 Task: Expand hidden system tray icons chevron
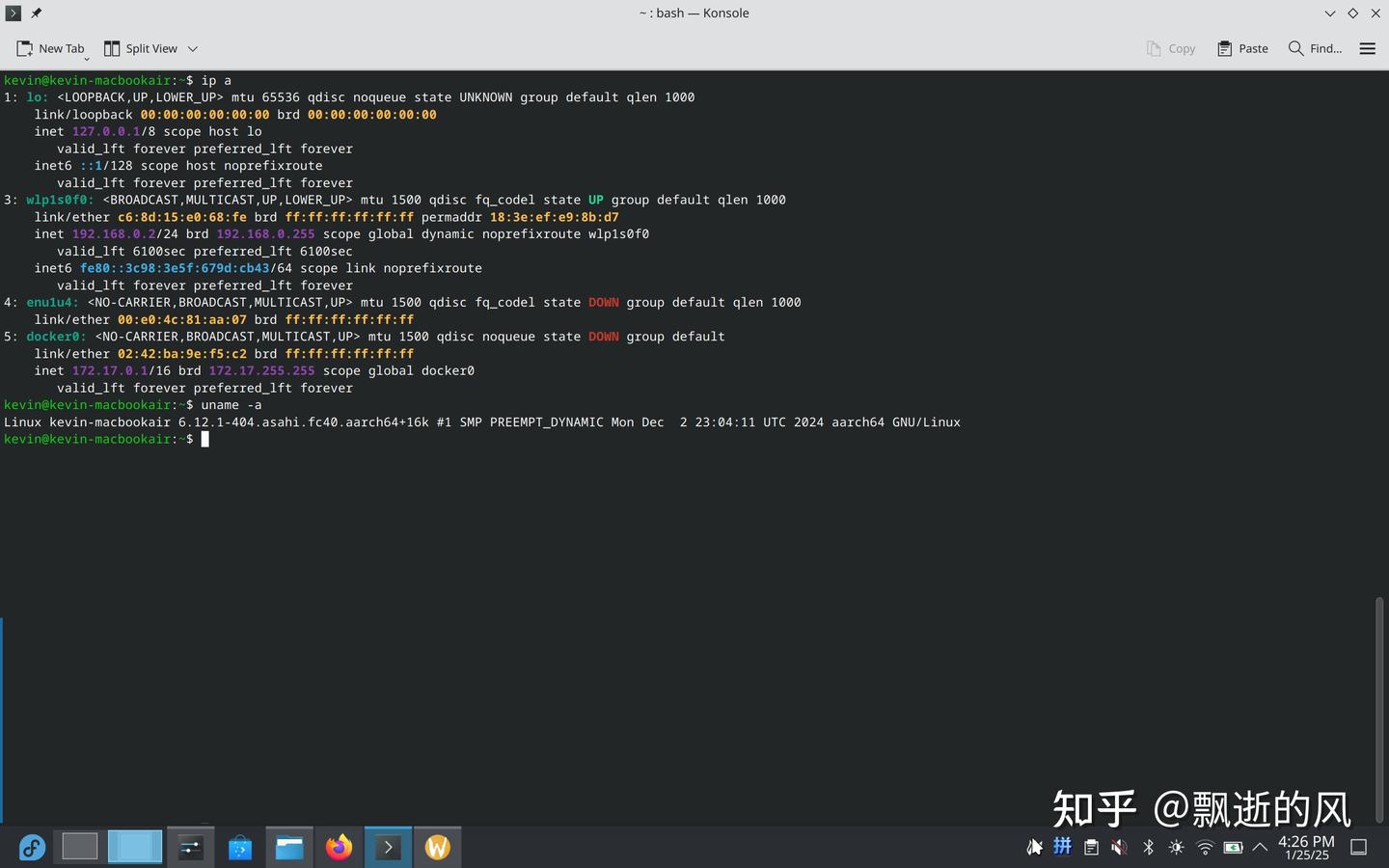tap(1259, 847)
